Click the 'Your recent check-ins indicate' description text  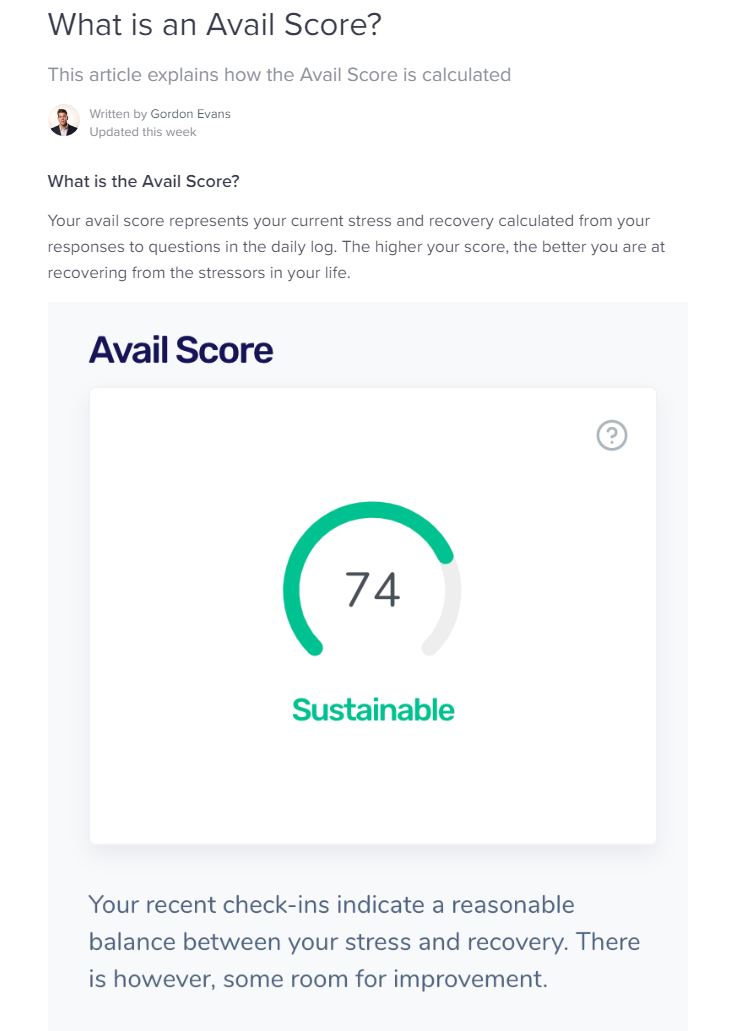(x=331, y=905)
